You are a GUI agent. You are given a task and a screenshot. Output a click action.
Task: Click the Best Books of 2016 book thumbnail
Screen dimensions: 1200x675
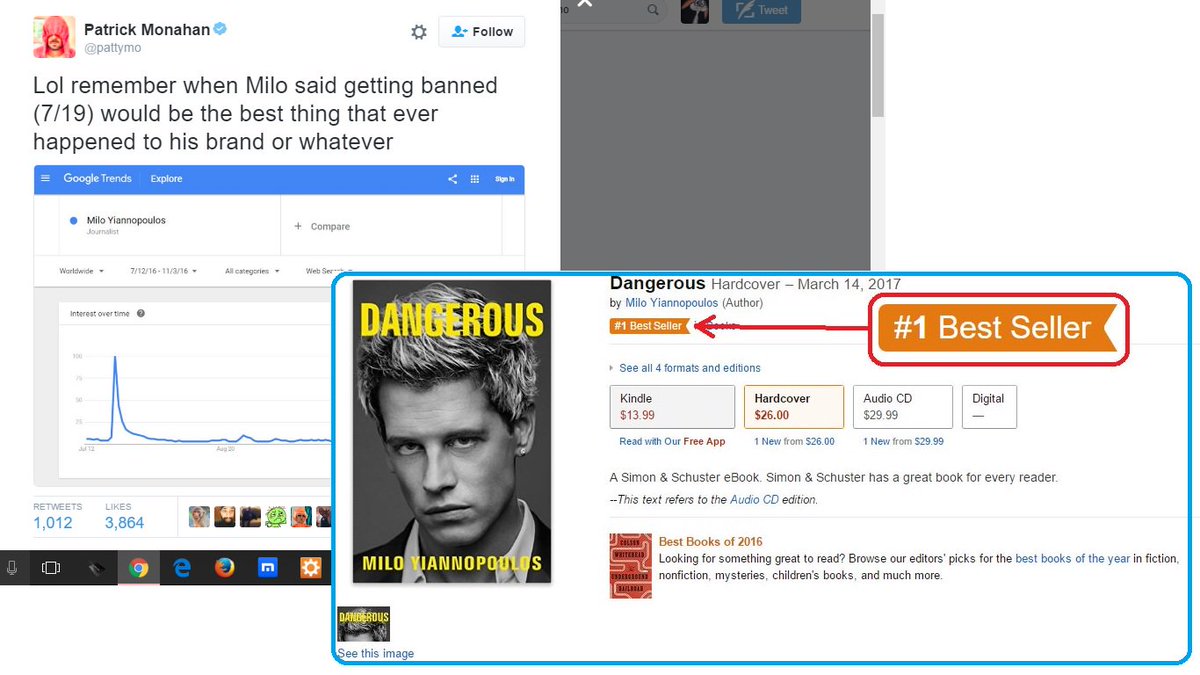tap(630, 566)
